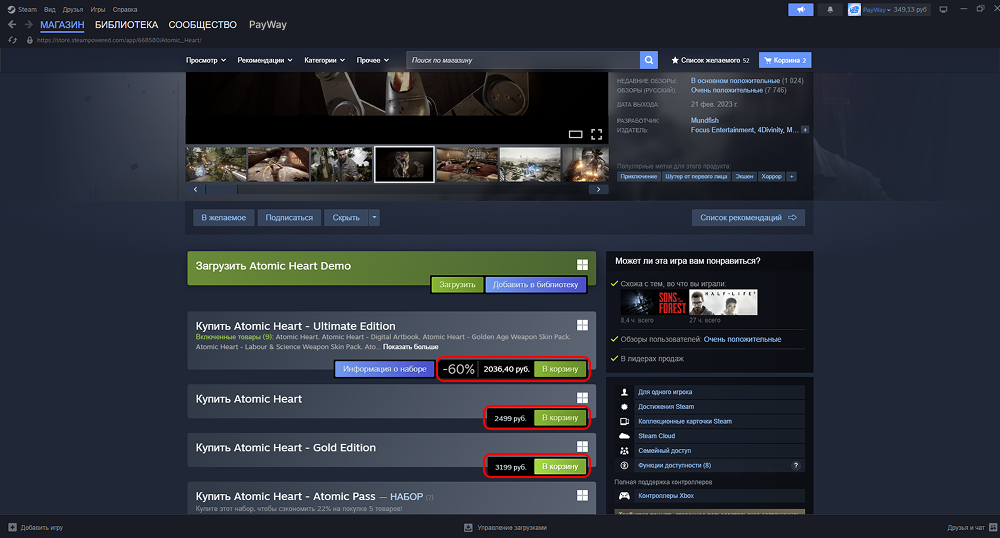1000x538 pixels.
Task: Click inside the store search field
Action: (523, 60)
